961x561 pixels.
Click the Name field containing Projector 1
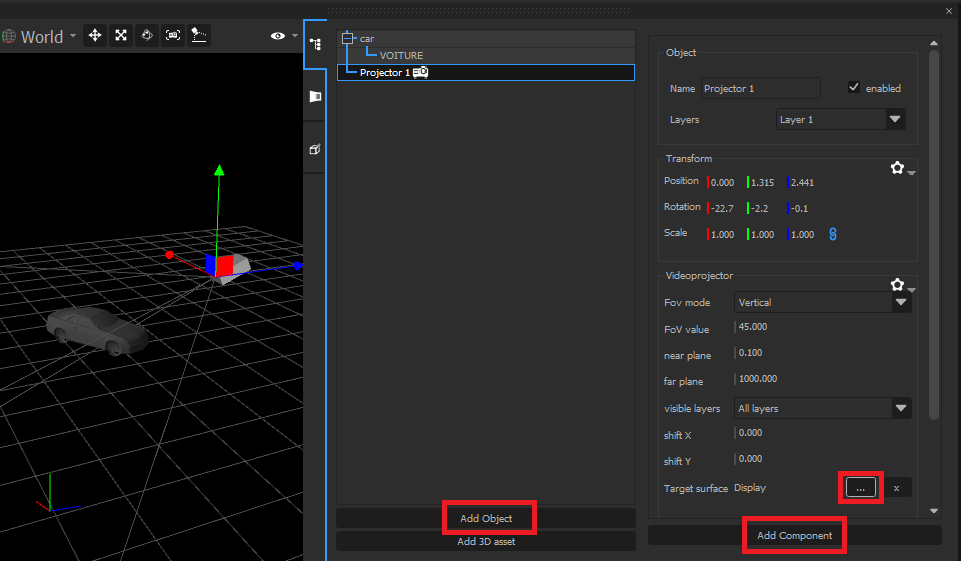[760, 88]
